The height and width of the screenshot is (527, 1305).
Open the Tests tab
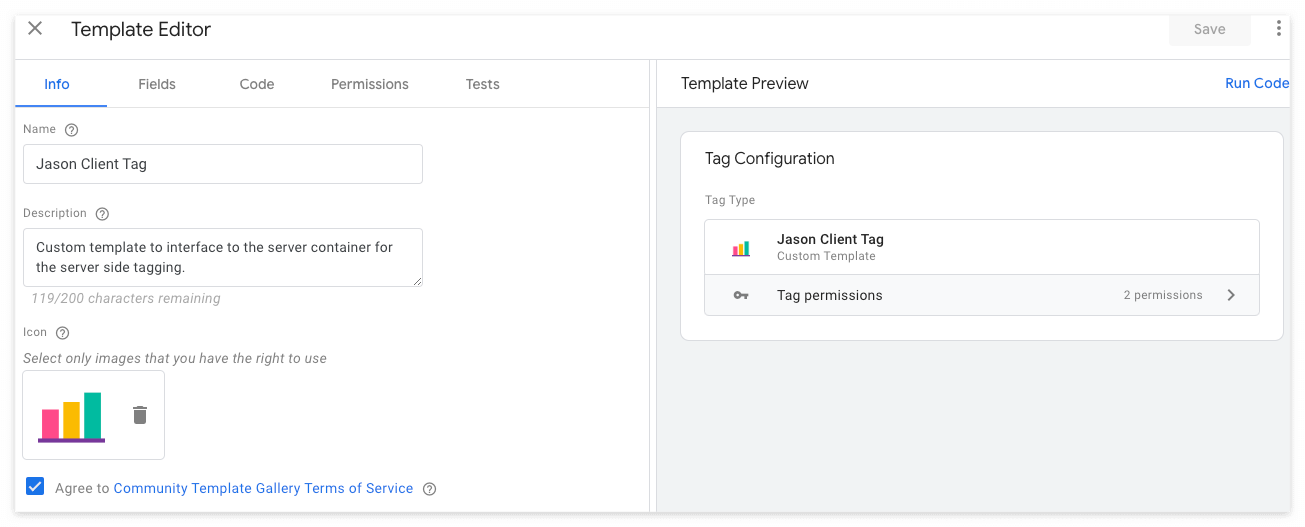click(483, 84)
